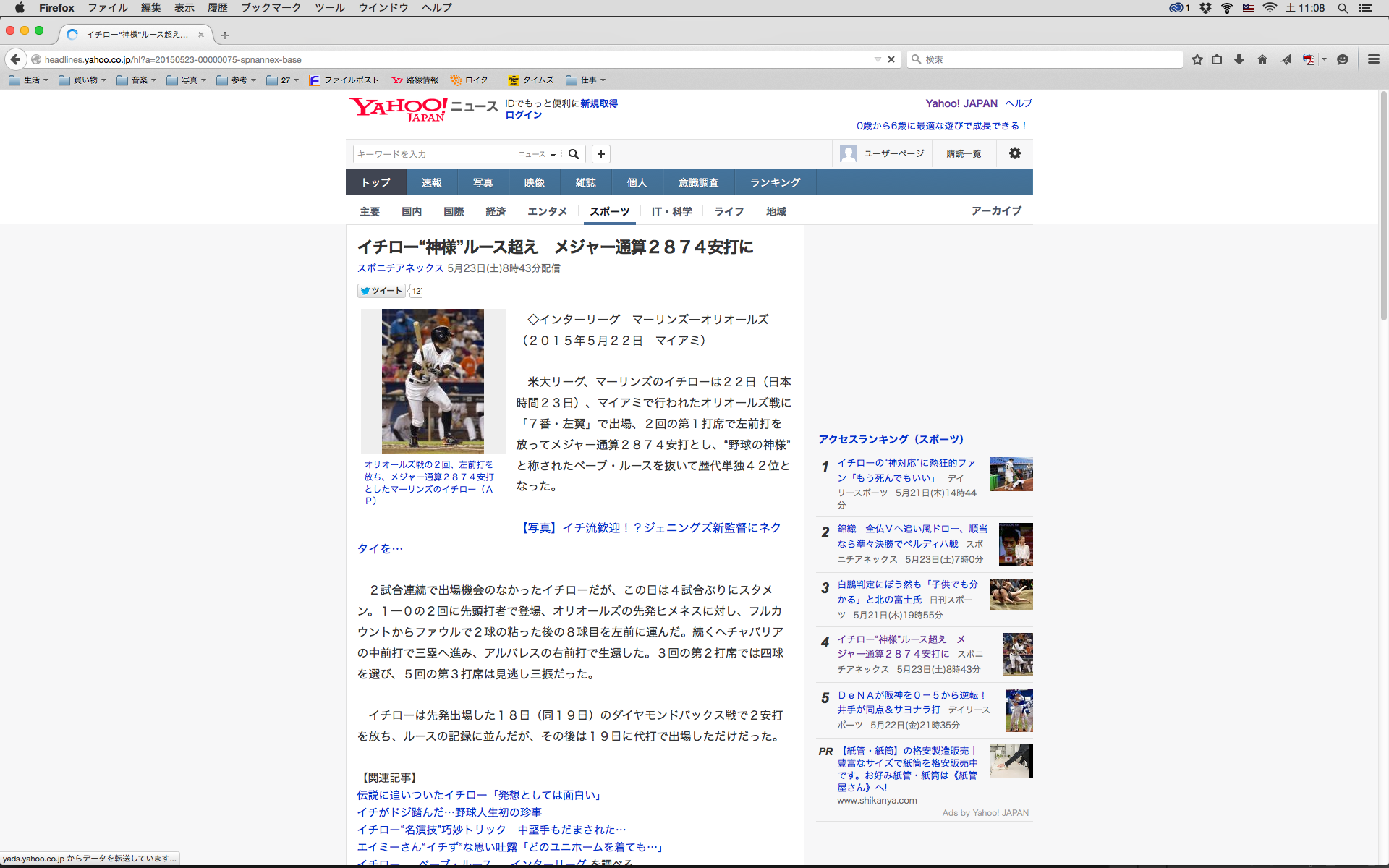Click the bookmarks list icon
Viewport: 1389px width, 868px height.
[1217, 59]
